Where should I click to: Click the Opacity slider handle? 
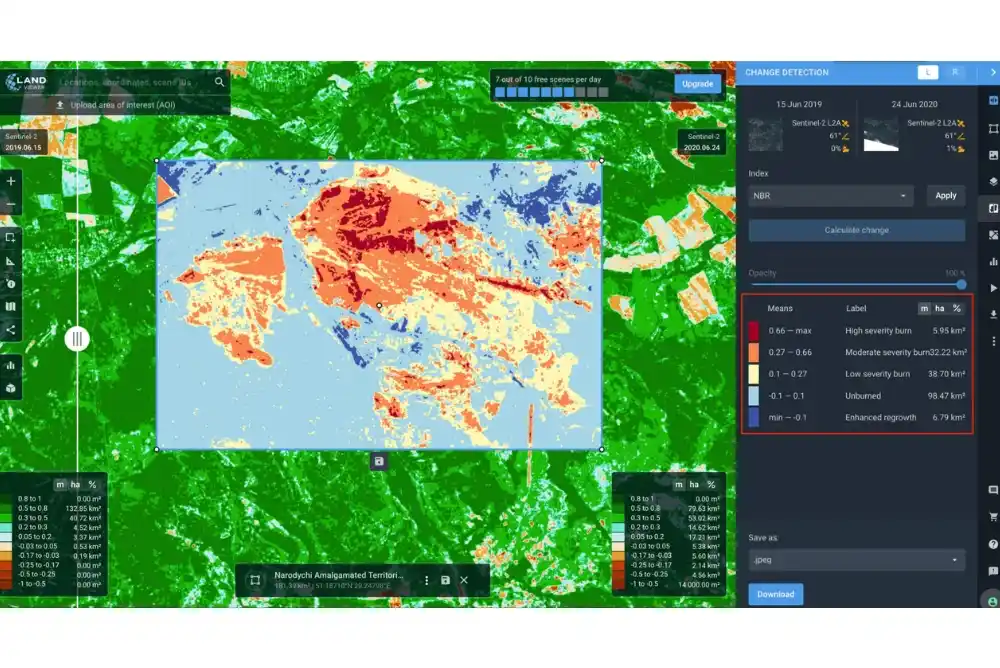pyautogui.click(x=961, y=285)
